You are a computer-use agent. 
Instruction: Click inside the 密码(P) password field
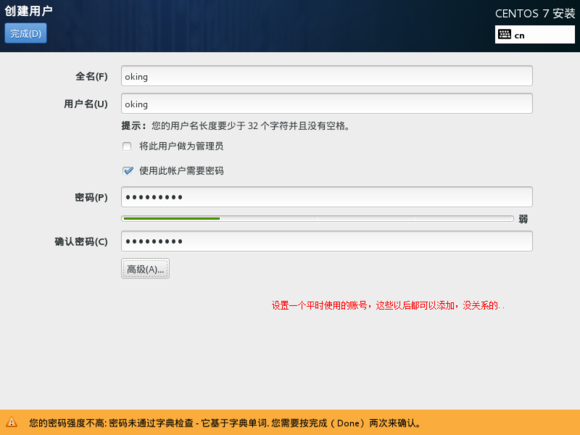pyautogui.click(x=327, y=197)
